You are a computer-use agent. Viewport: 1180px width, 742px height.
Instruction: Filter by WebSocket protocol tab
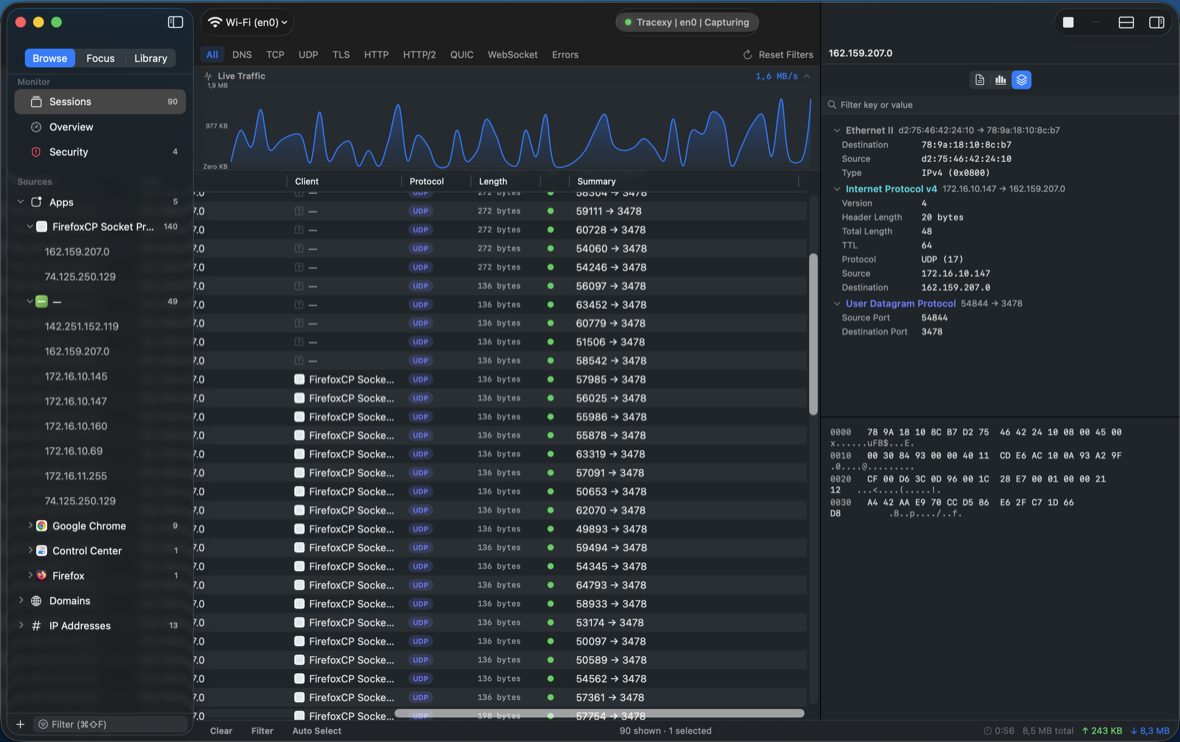pyautogui.click(x=512, y=55)
